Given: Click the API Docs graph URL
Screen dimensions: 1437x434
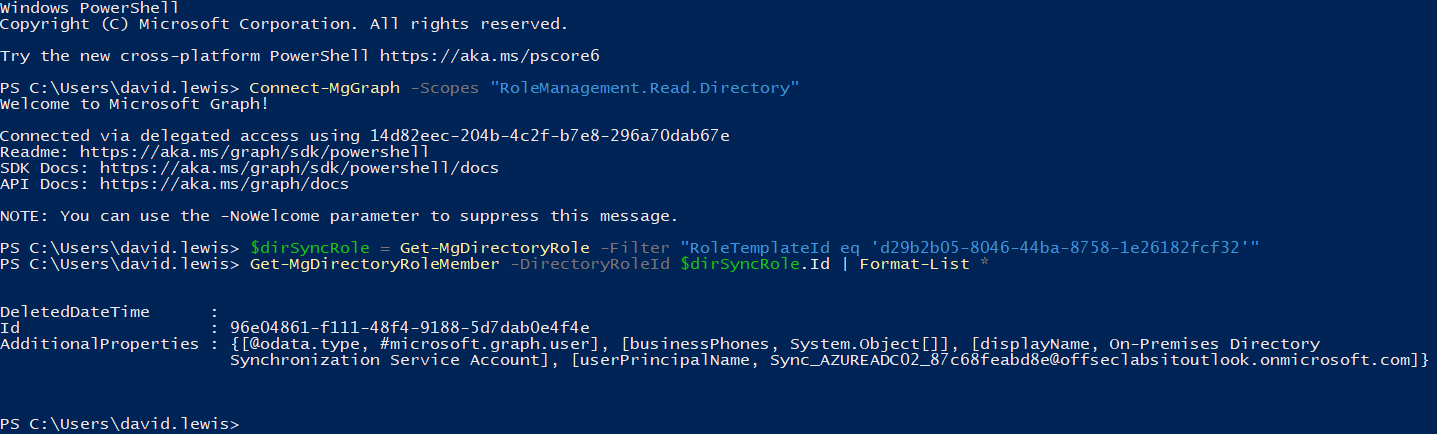Looking at the screenshot, I should (x=225, y=184).
